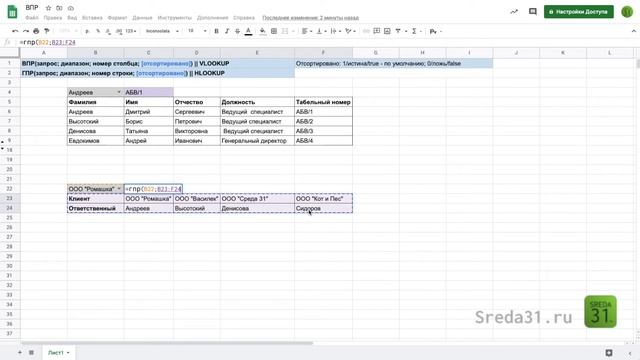The image size is (640, 360).
Task: Open the text color picker
Action: click(248, 31)
